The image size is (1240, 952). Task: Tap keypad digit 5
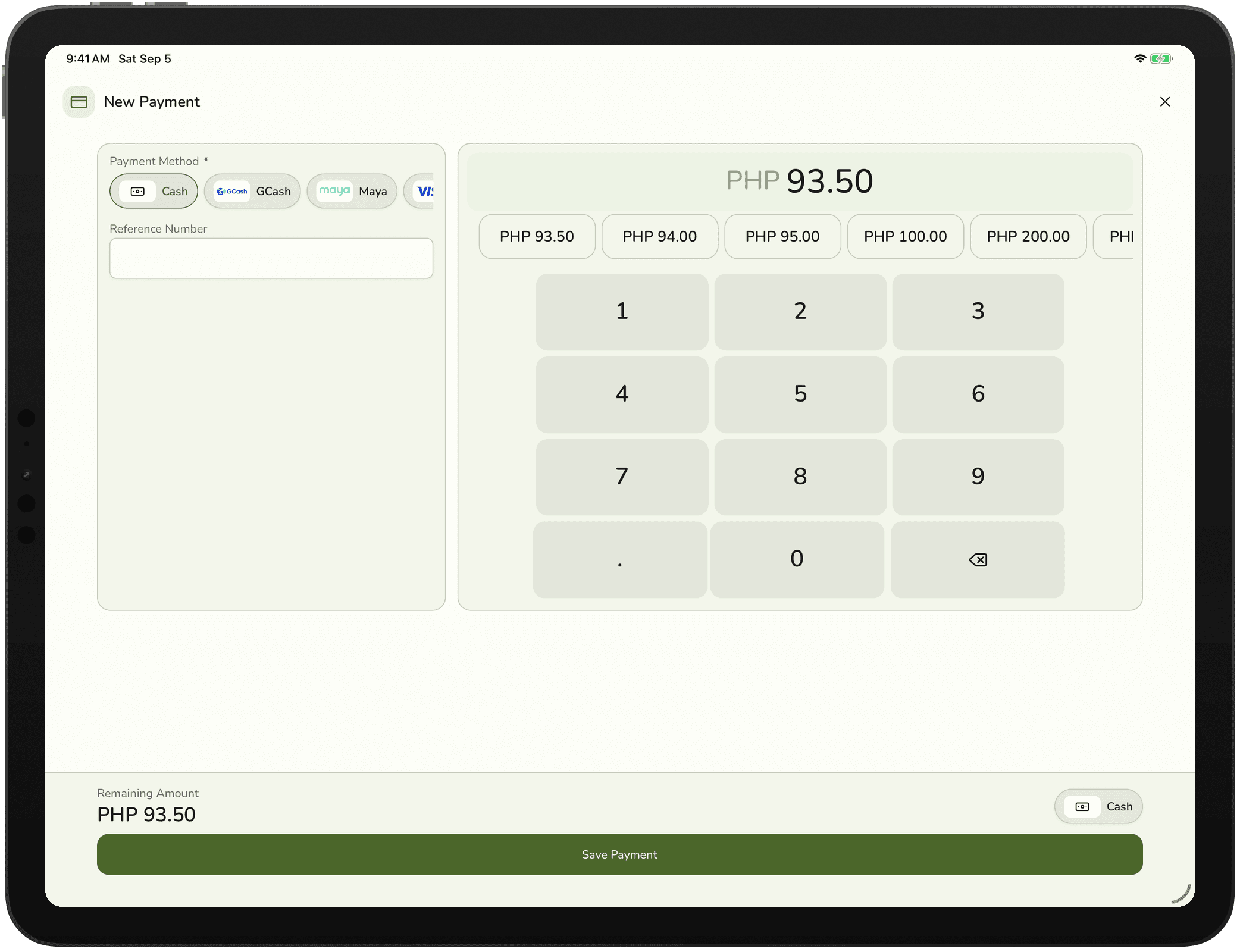point(800,394)
